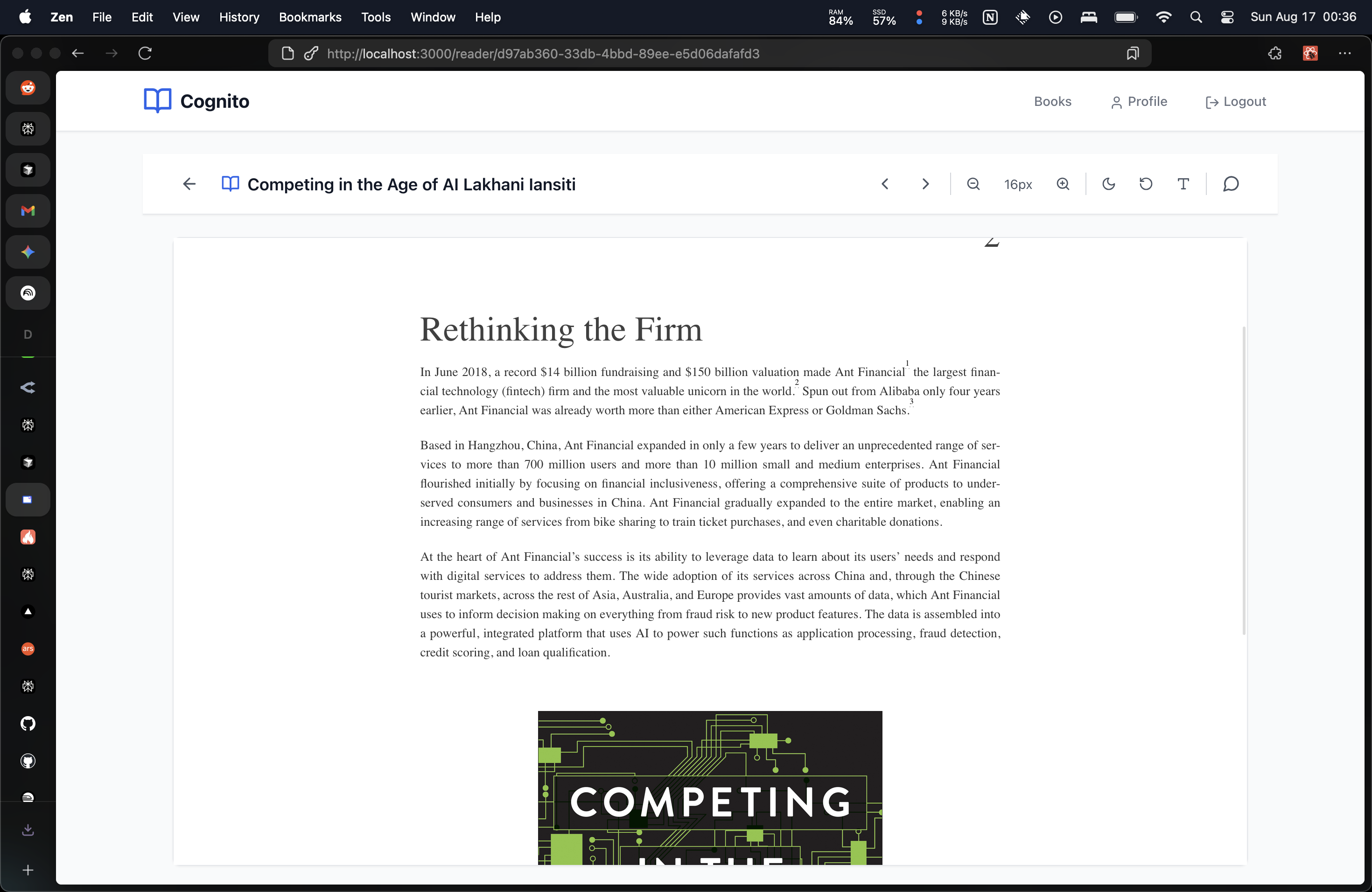Open macOS Control Center toggle icon
This screenshot has height=892, width=1372.
click(x=1227, y=17)
